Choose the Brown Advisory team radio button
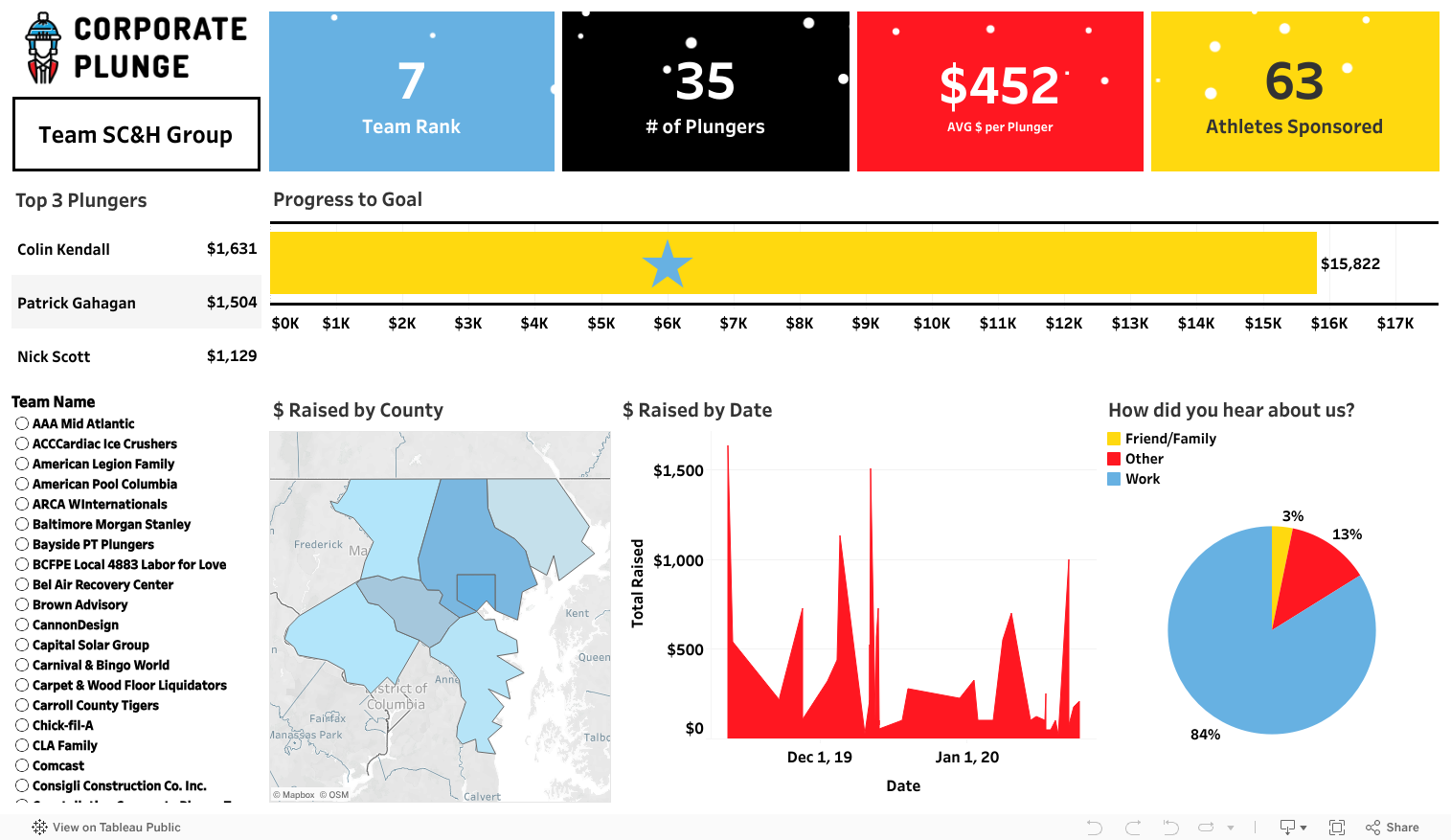This screenshot has height=840, width=1451. (22, 604)
